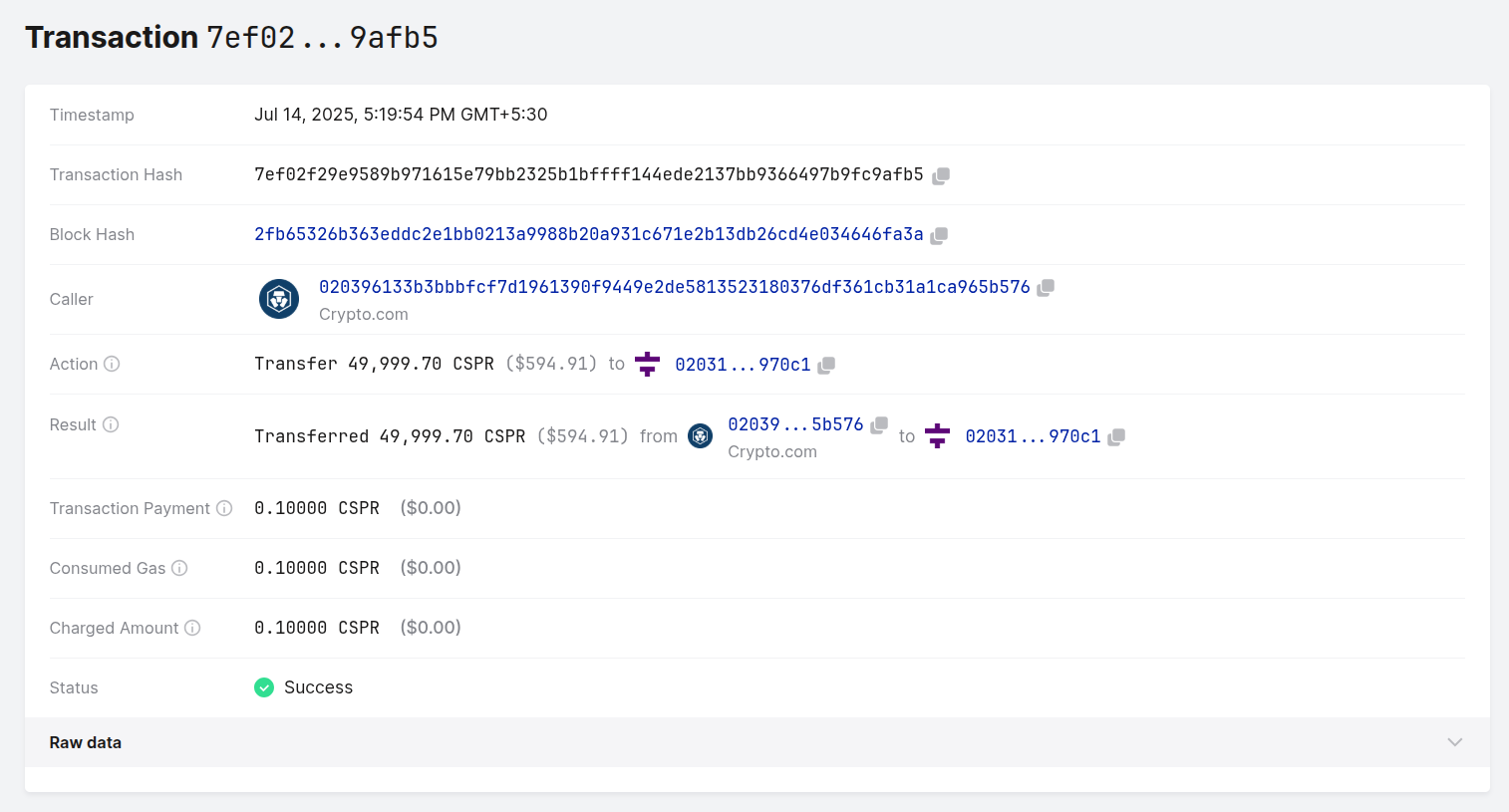This screenshot has width=1509, height=812.
Task: Click Charged Amount 0.10000 CSPR value
Action: click(x=317, y=628)
